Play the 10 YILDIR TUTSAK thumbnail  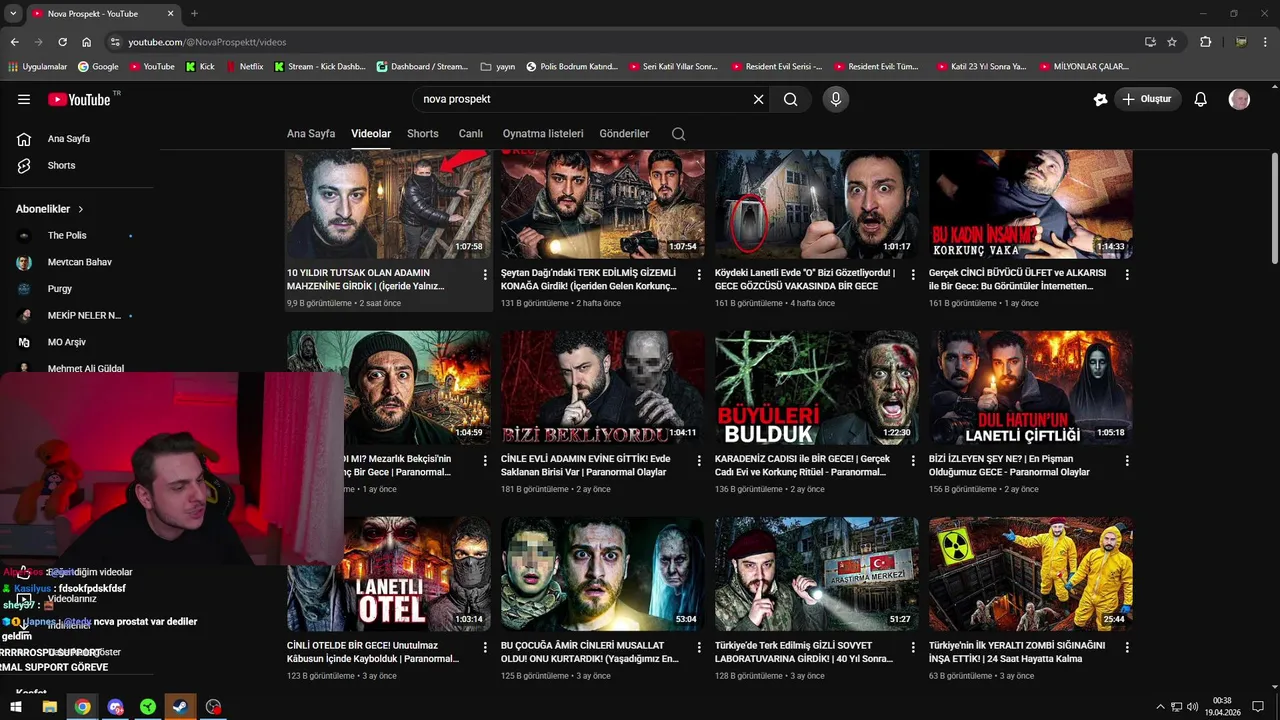[389, 204]
